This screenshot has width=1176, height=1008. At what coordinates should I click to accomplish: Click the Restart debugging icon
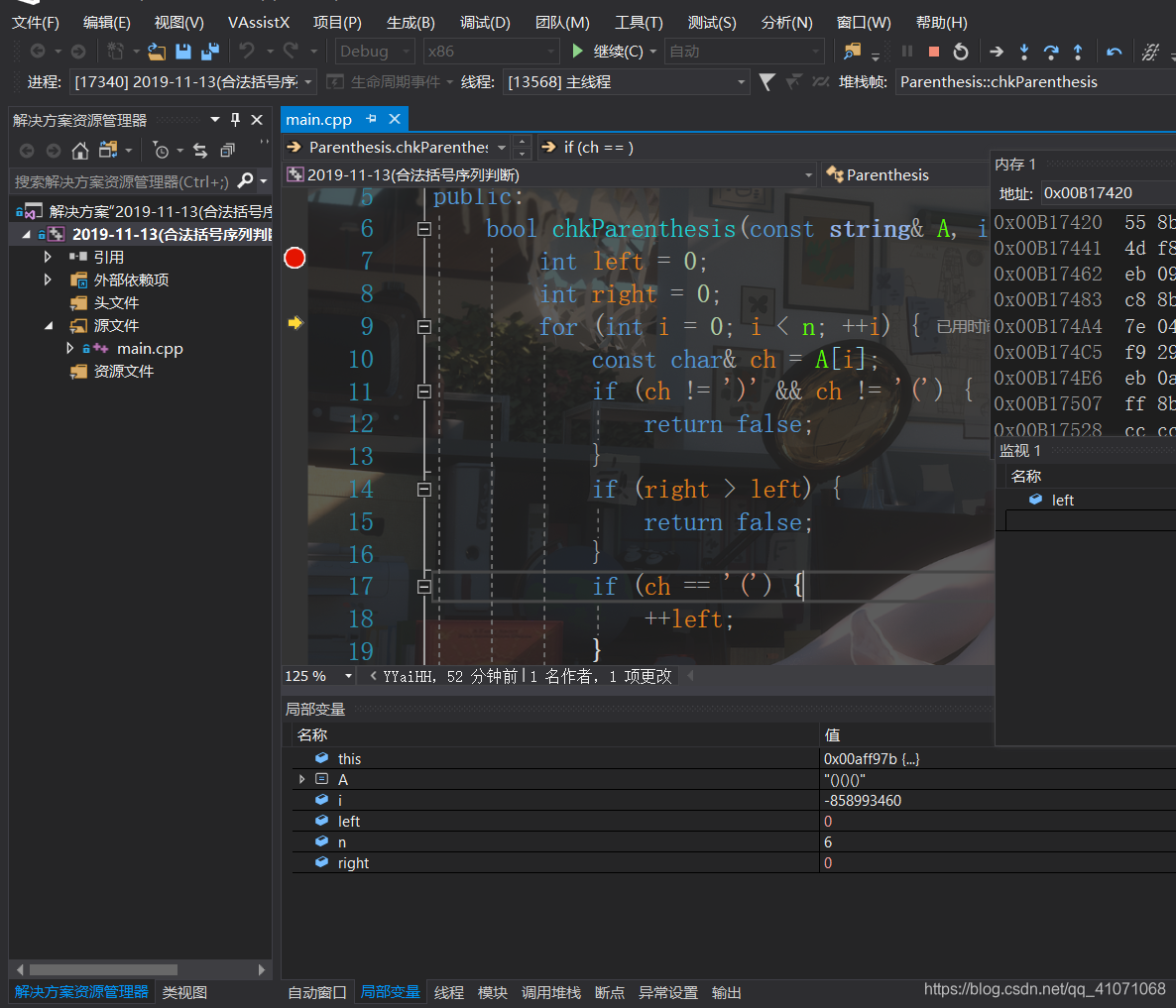pyautogui.click(x=960, y=52)
